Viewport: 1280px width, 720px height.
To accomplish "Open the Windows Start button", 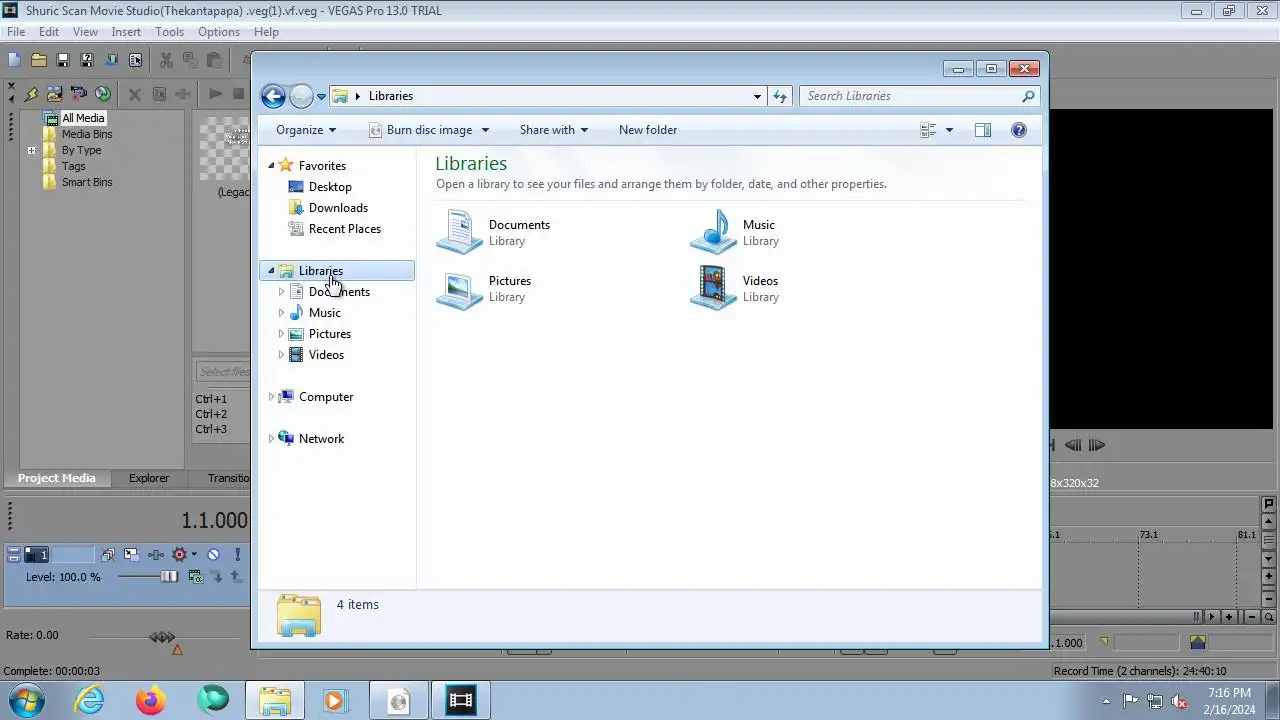I will click(27, 700).
